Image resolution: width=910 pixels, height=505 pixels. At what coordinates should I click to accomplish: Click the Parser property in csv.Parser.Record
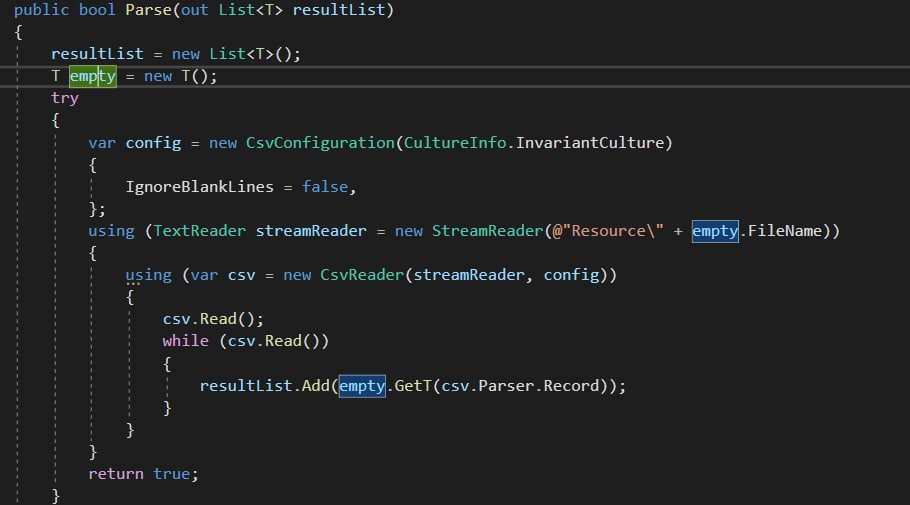coord(505,386)
